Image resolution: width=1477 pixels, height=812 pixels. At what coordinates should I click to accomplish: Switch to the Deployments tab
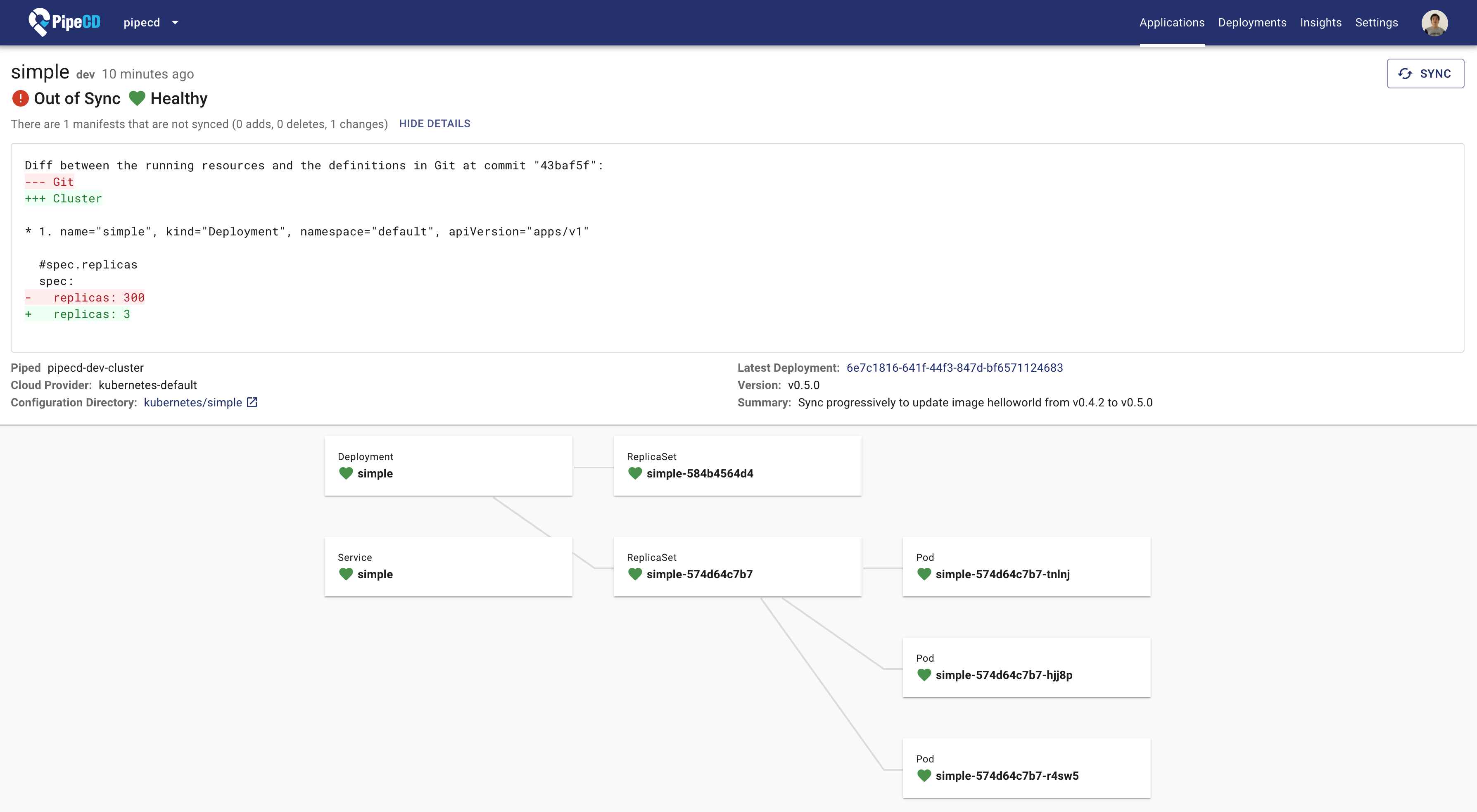point(1251,23)
